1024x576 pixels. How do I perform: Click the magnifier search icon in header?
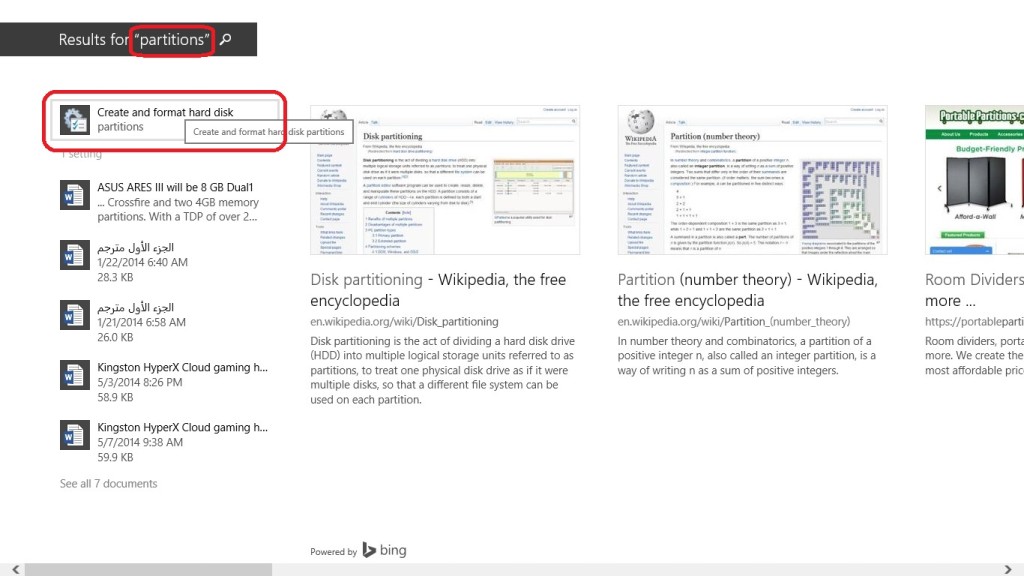point(226,40)
